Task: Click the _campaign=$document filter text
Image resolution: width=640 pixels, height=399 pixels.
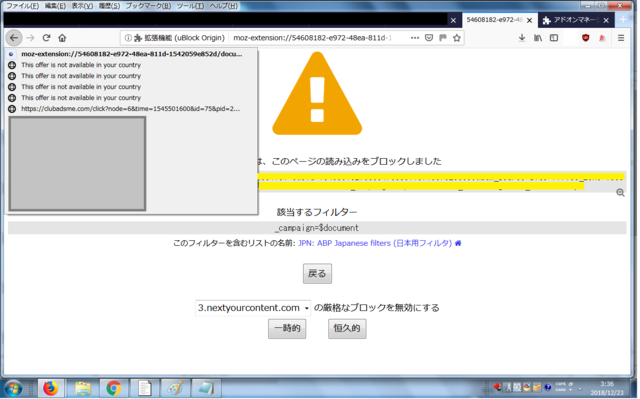Action: [317, 228]
